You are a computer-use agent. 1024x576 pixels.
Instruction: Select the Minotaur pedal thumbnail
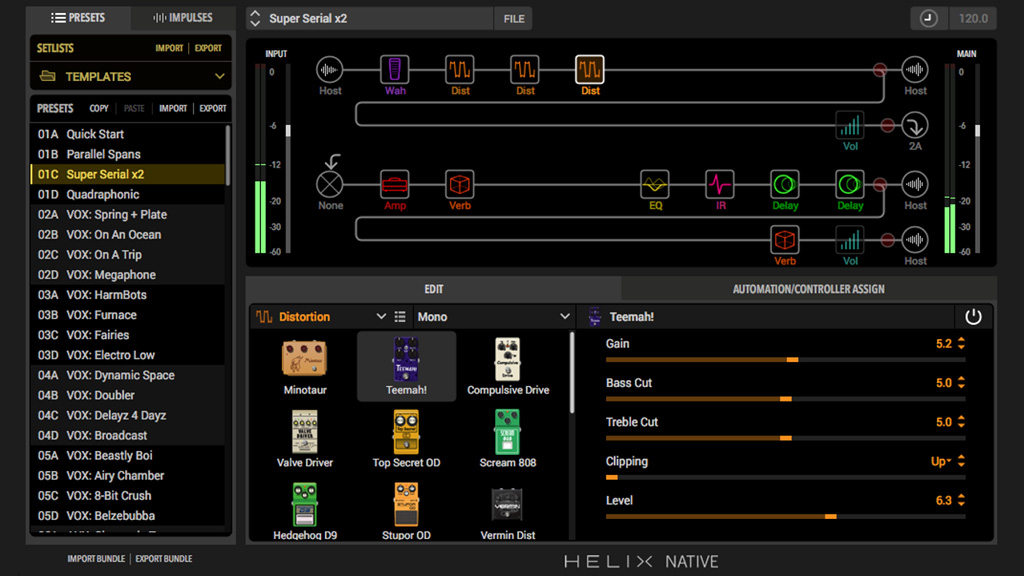pos(305,362)
